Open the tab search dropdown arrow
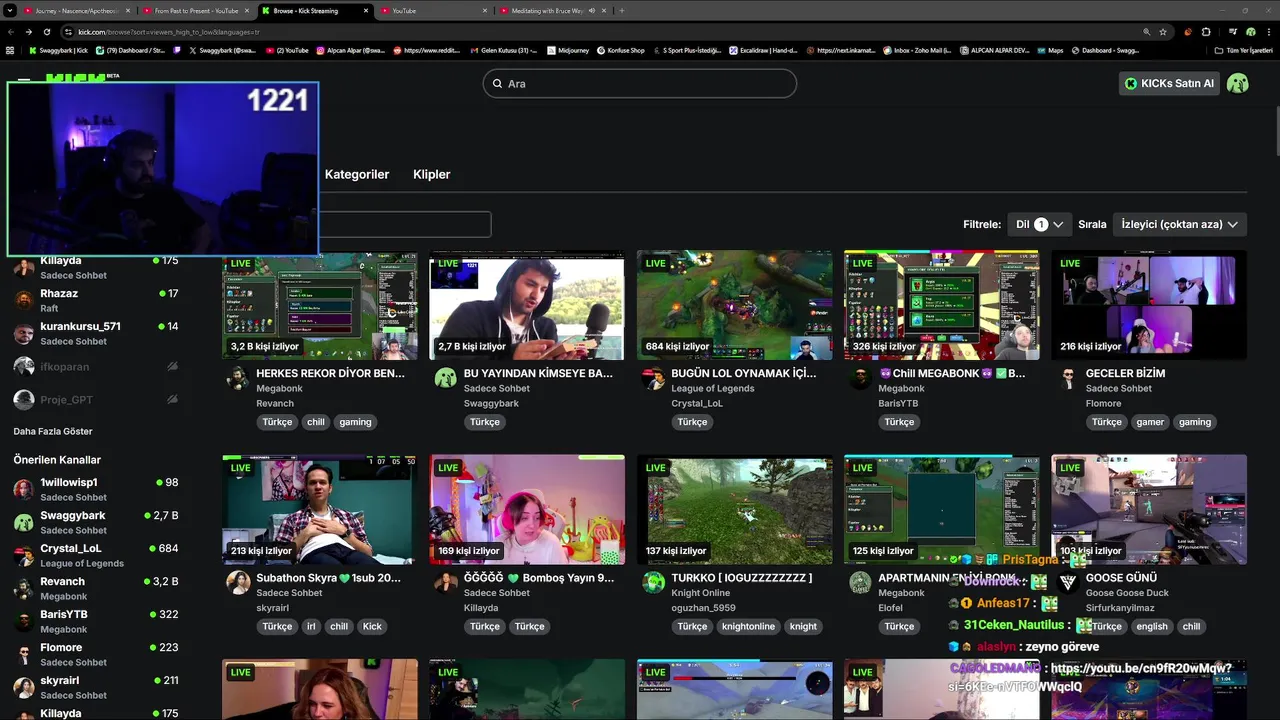Image resolution: width=1280 pixels, height=720 pixels. (x=10, y=10)
